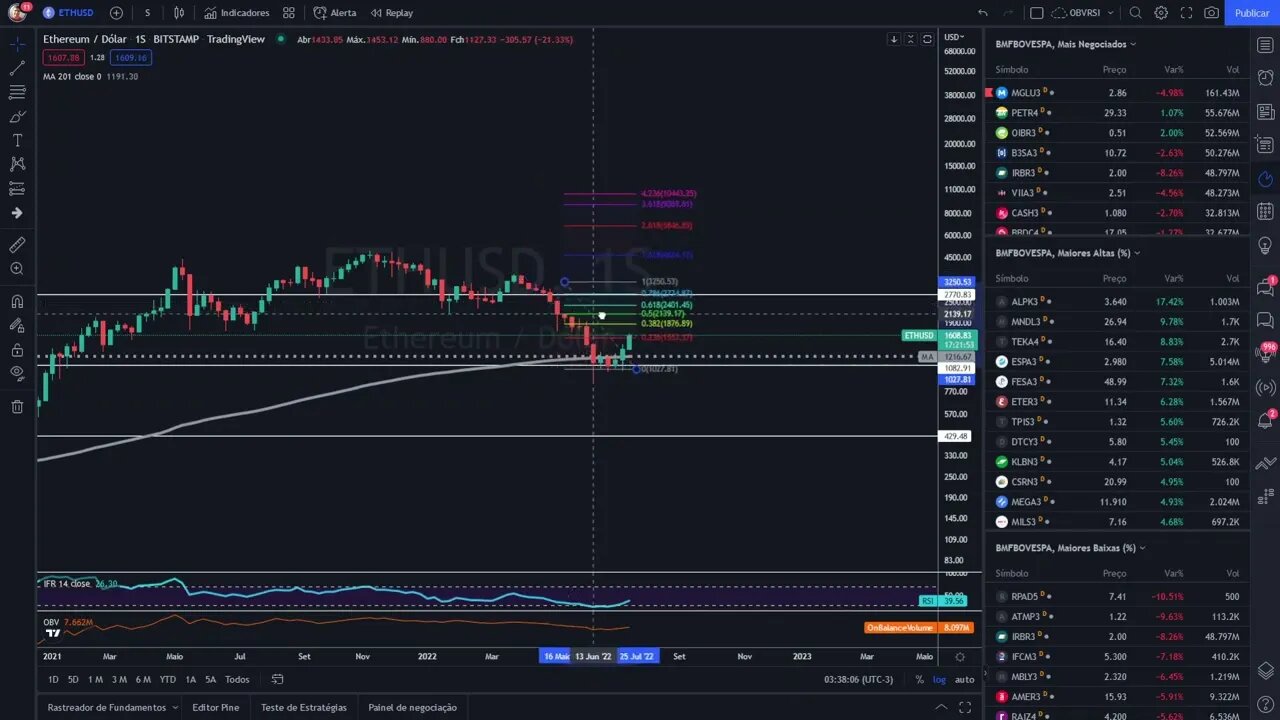This screenshot has width=1280, height=720.
Task: Open the Fibonacci retracement tools
Action: click(17, 92)
